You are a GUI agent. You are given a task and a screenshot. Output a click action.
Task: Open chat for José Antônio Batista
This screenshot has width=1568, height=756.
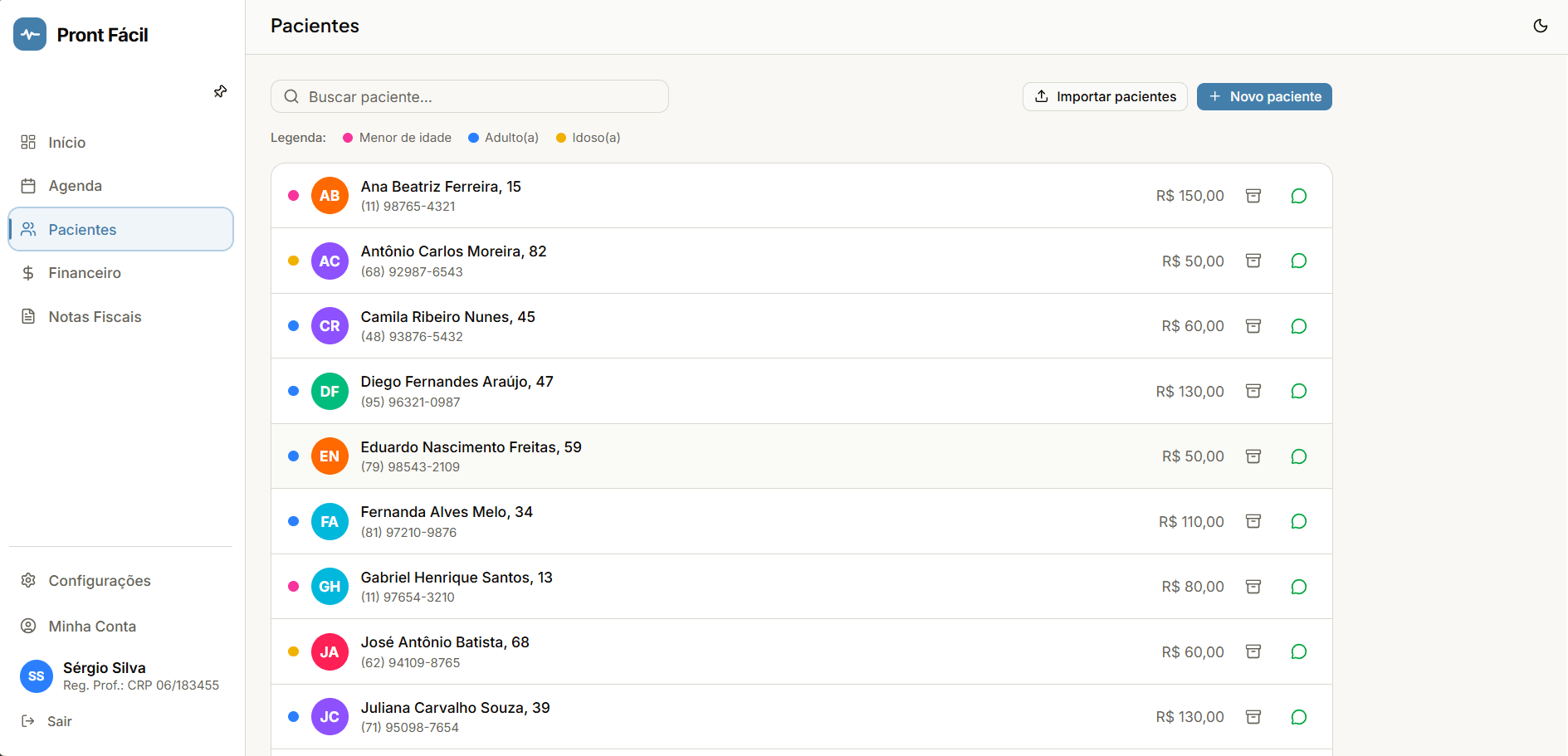[x=1299, y=651]
